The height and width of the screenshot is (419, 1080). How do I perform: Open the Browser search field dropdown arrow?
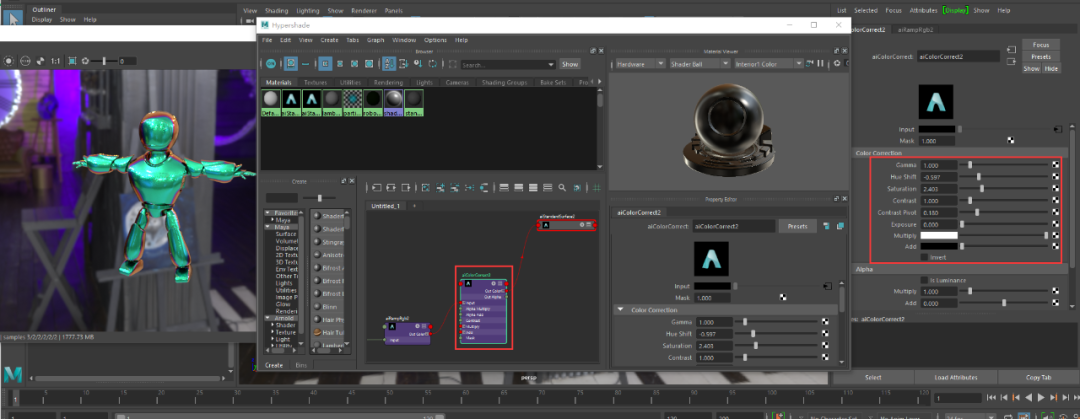(550, 65)
